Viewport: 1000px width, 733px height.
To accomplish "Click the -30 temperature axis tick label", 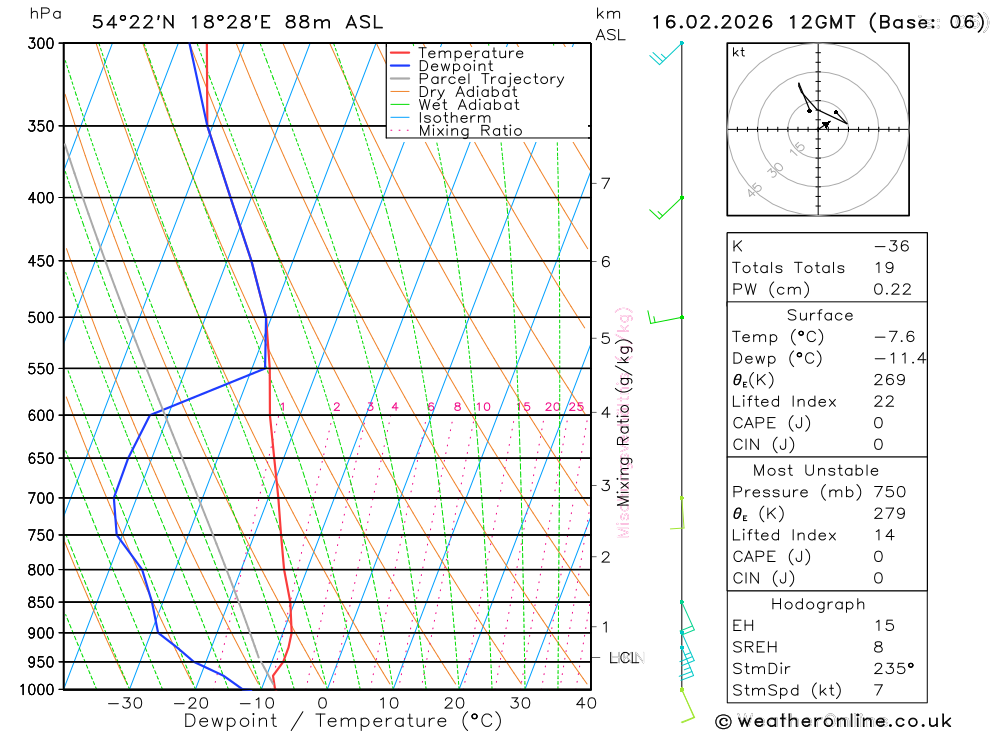I will [x=125, y=703].
